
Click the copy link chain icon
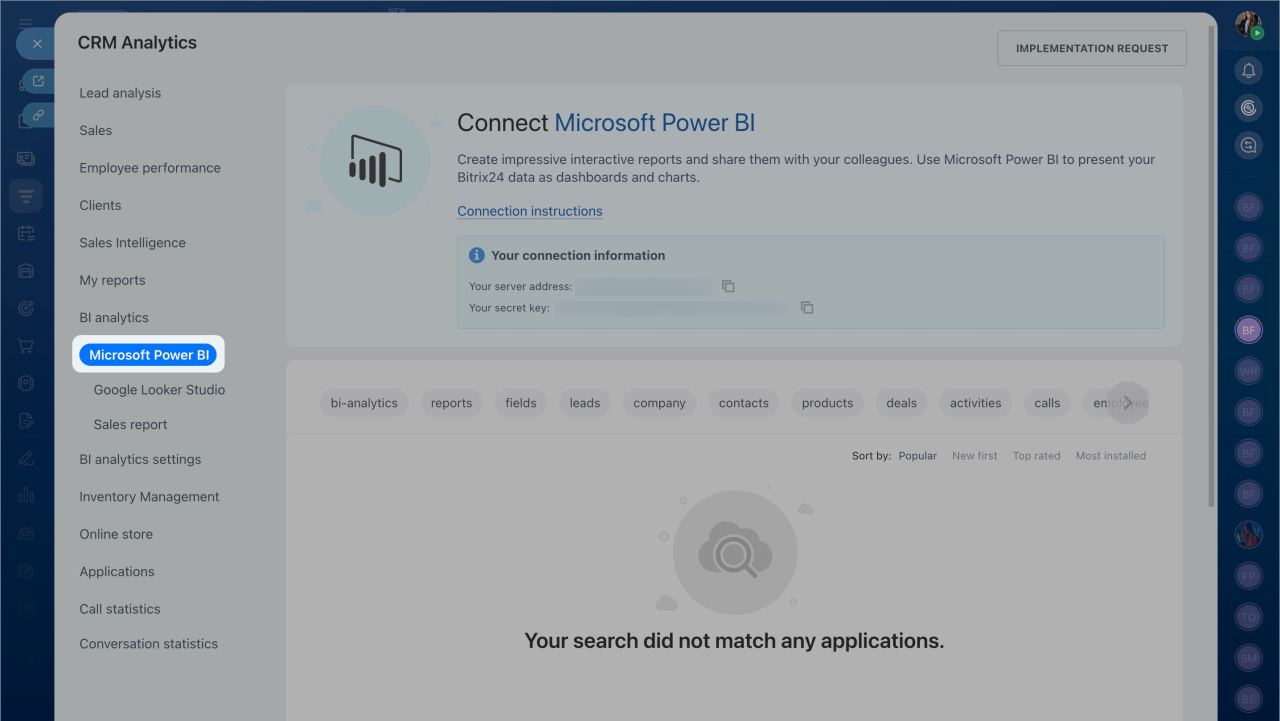point(38,115)
